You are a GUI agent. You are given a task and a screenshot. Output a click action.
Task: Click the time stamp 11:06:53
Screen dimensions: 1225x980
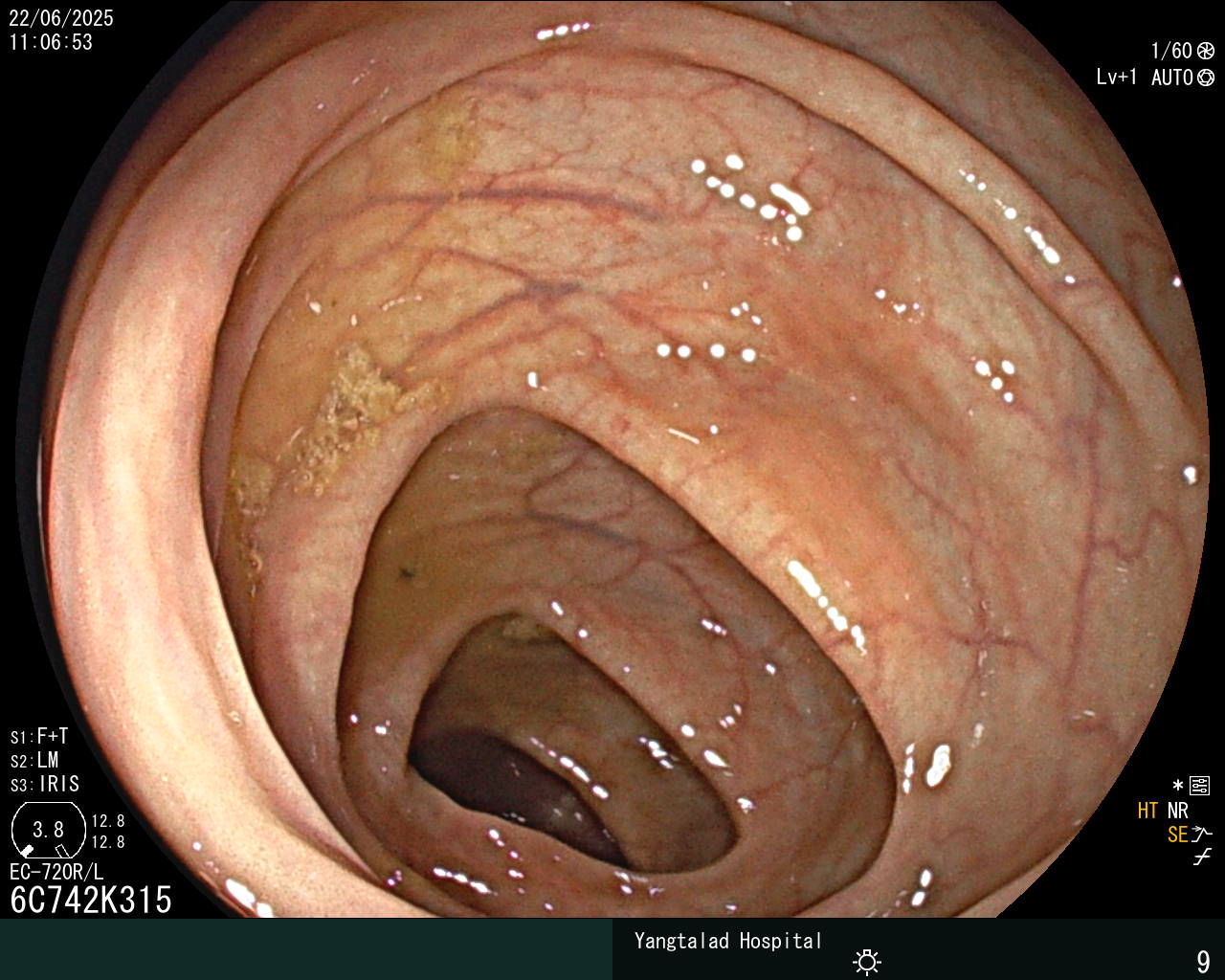tap(51, 42)
